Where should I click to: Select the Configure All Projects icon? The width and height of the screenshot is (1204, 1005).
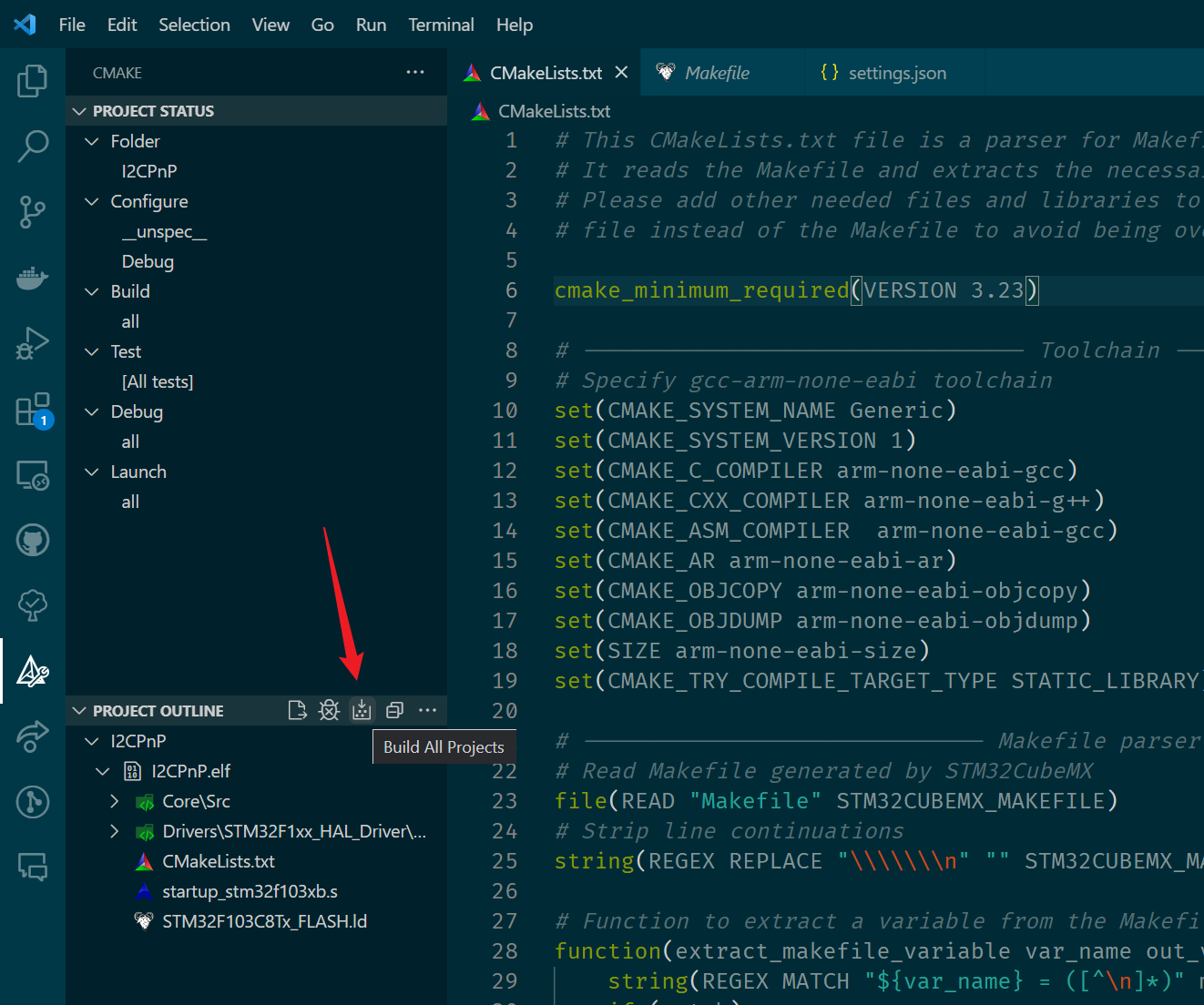[297, 709]
